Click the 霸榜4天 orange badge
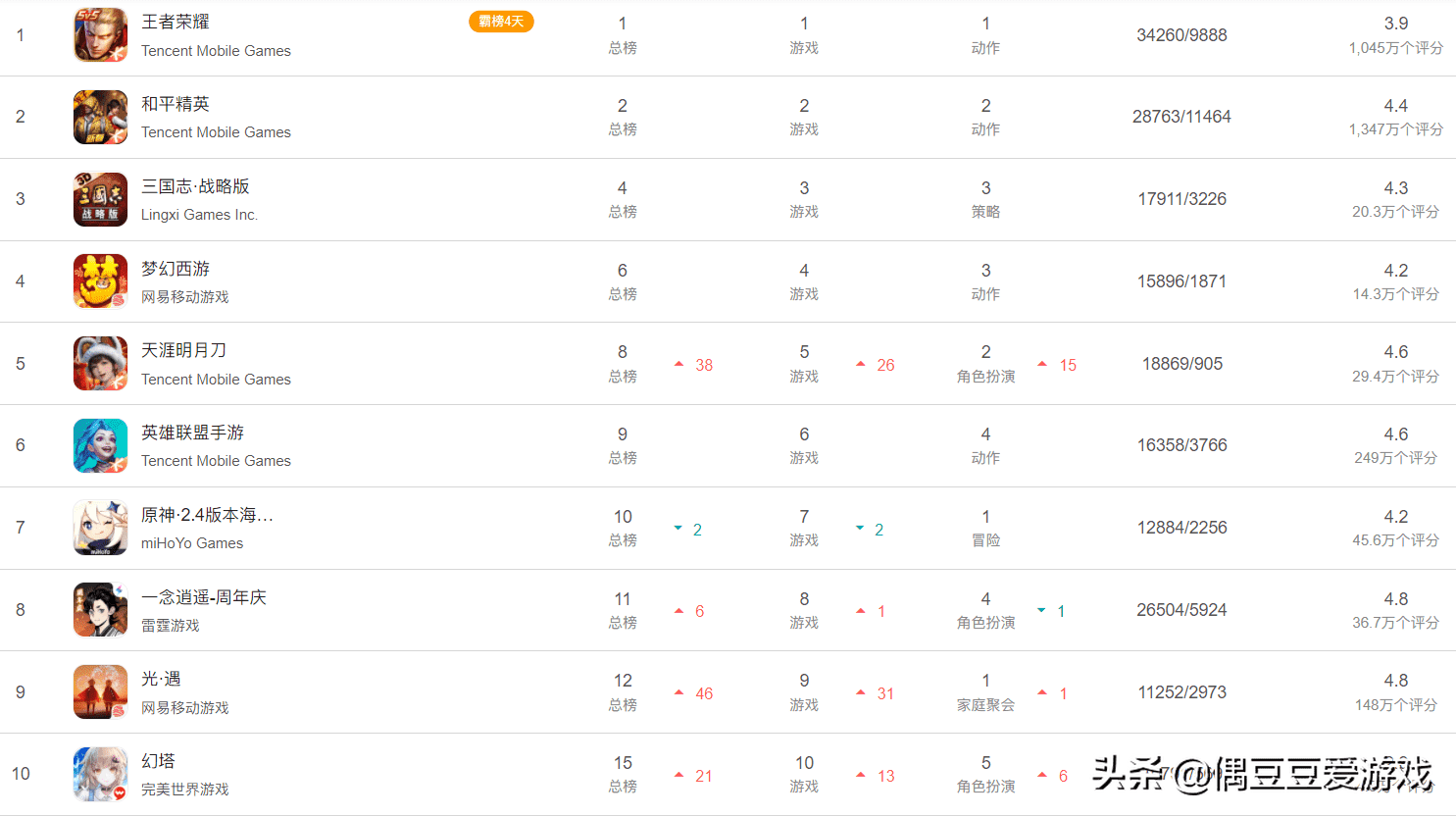This screenshot has height=816, width=1456. click(501, 22)
